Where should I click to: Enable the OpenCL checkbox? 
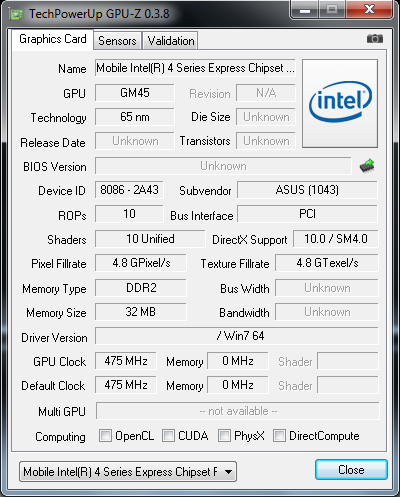tap(105, 436)
